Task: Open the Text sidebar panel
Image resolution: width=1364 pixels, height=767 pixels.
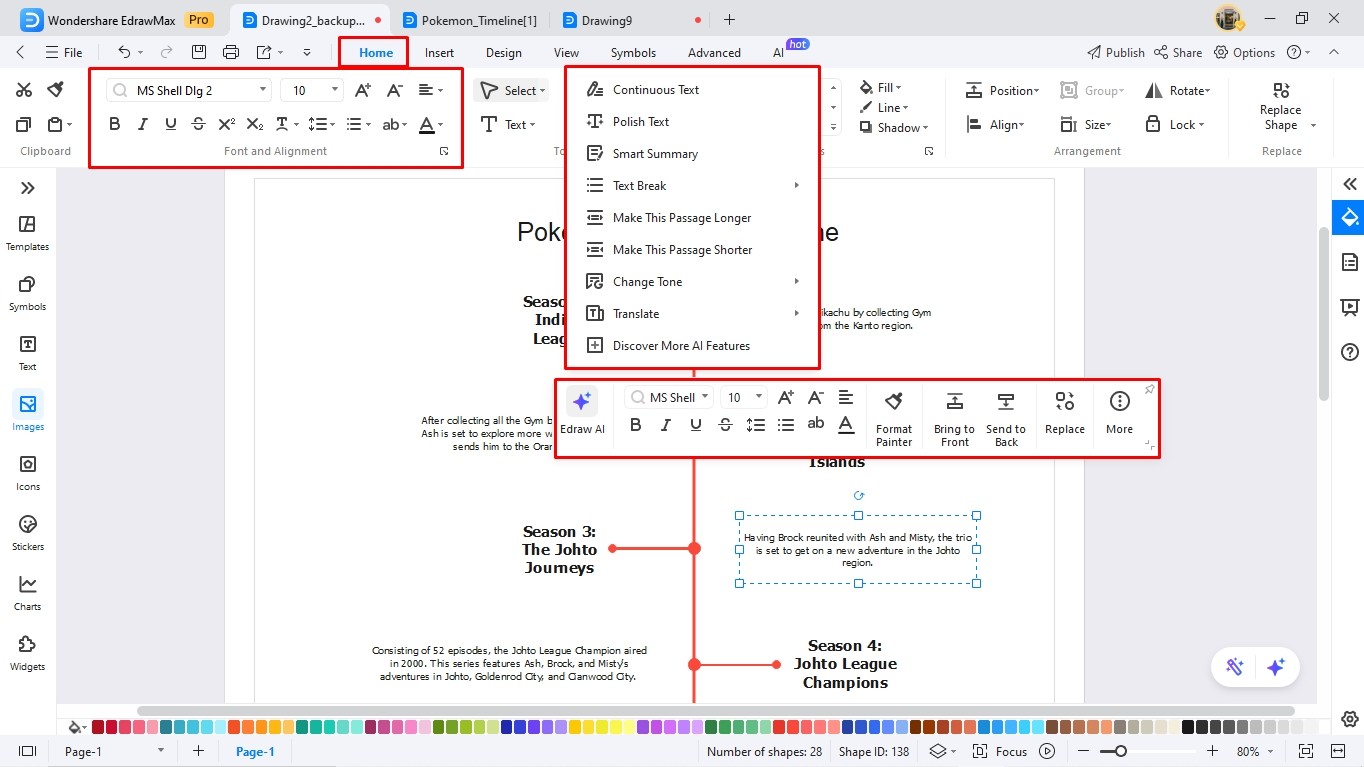Action: click(x=28, y=353)
